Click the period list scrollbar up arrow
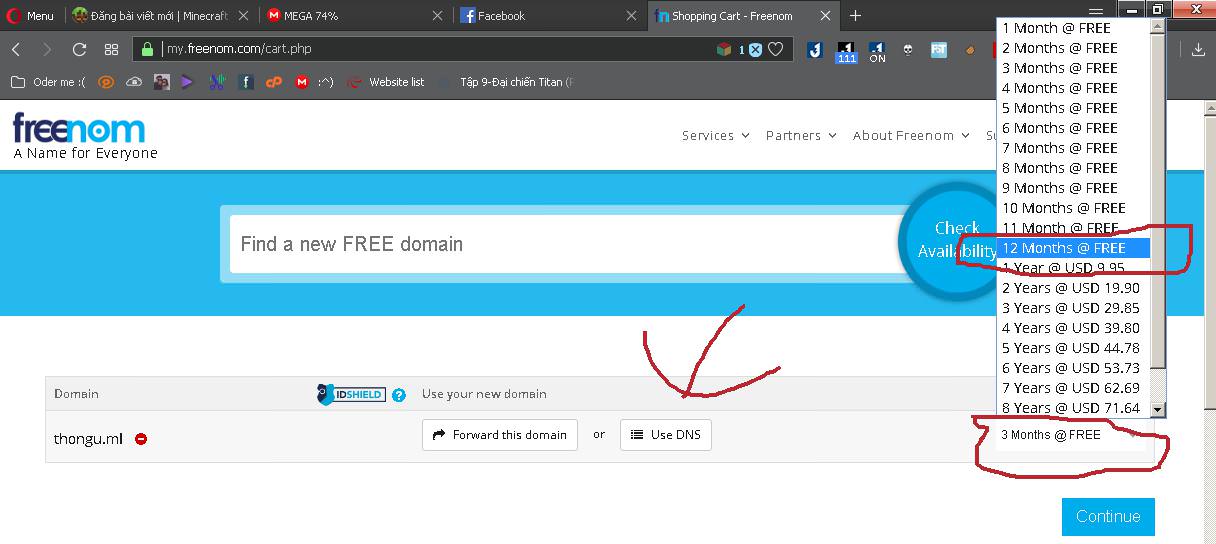 [1158, 27]
